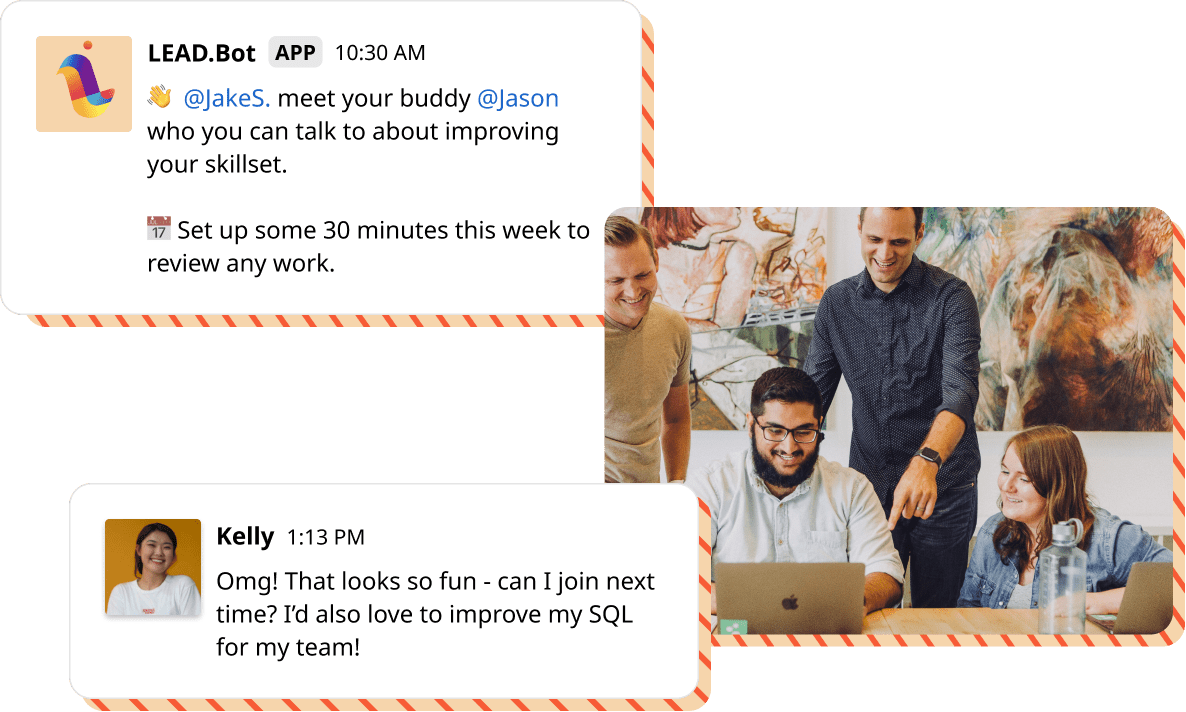
Task: Click the LEAD.Bot bird logo avatar
Action: coord(84,84)
